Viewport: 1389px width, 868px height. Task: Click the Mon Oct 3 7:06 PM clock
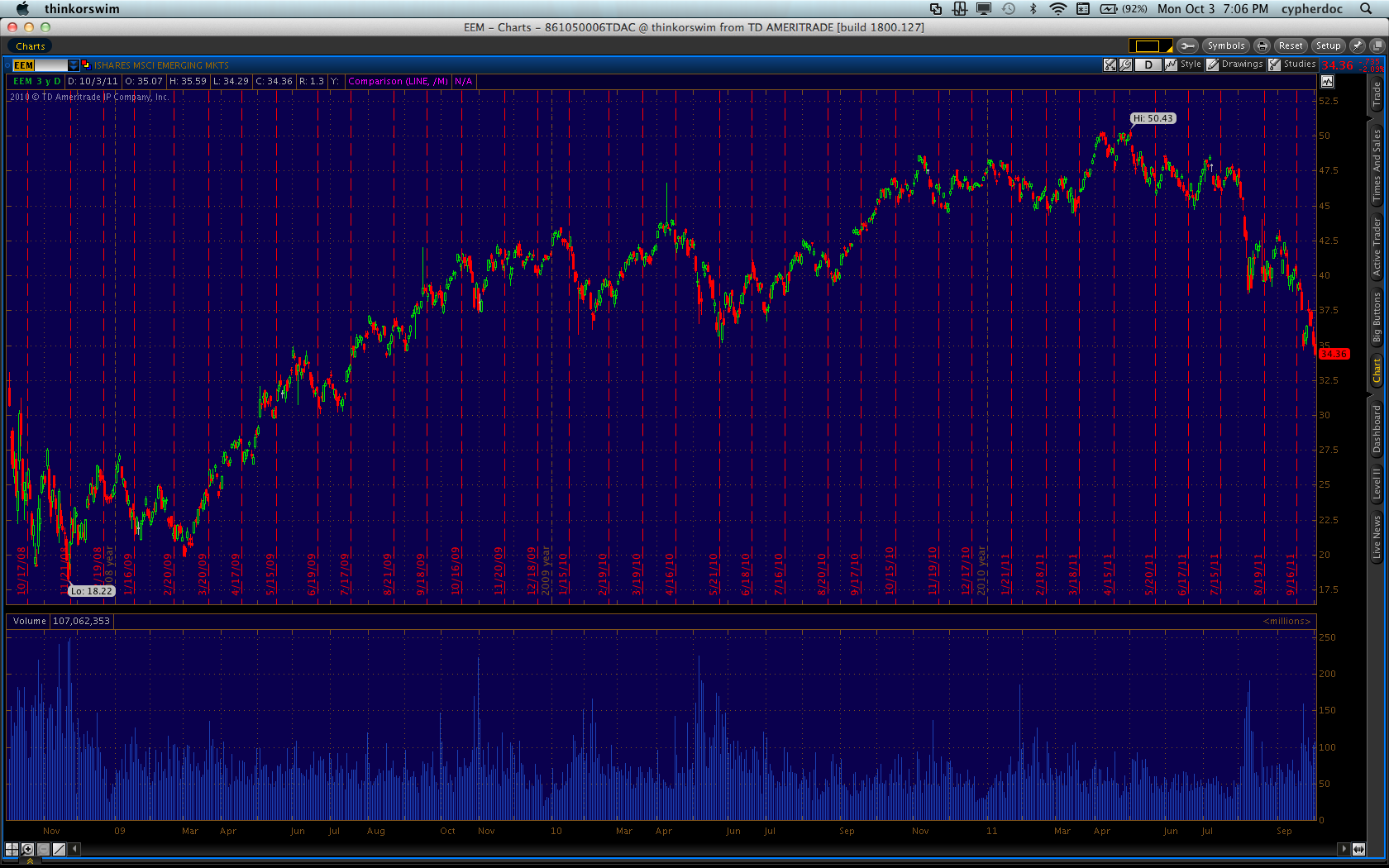(x=1212, y=9)
